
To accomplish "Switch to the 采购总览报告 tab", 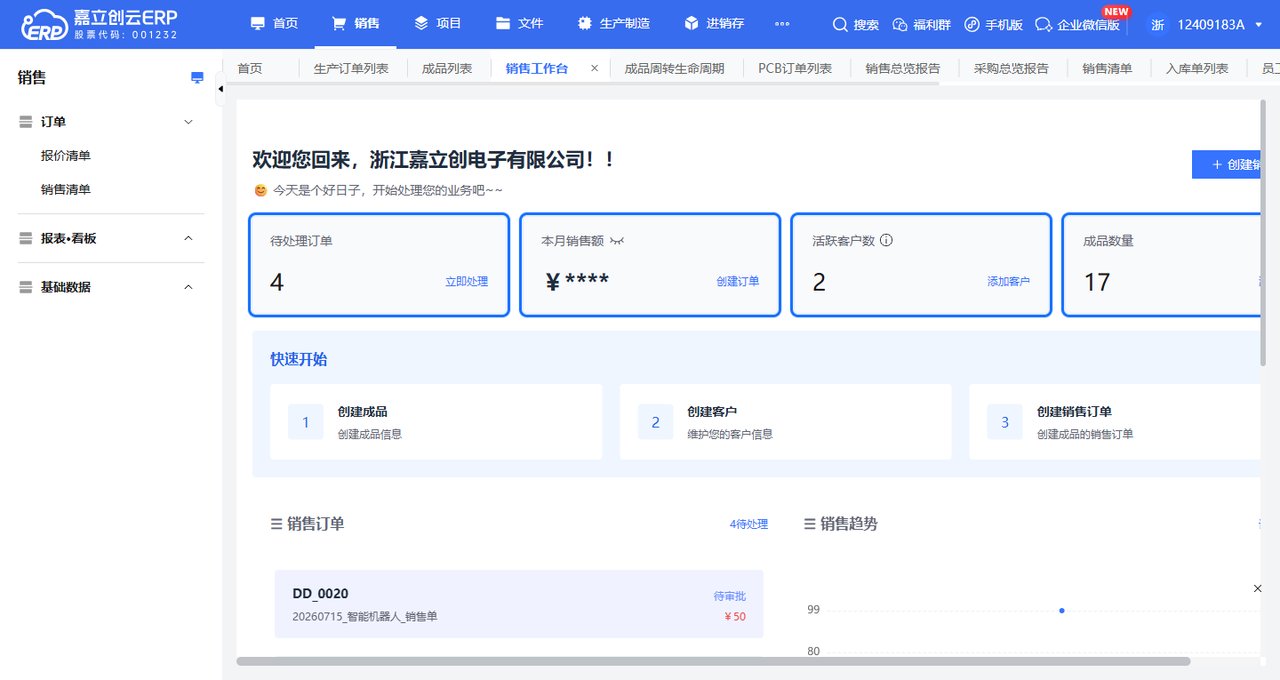I will [1011, 68].
